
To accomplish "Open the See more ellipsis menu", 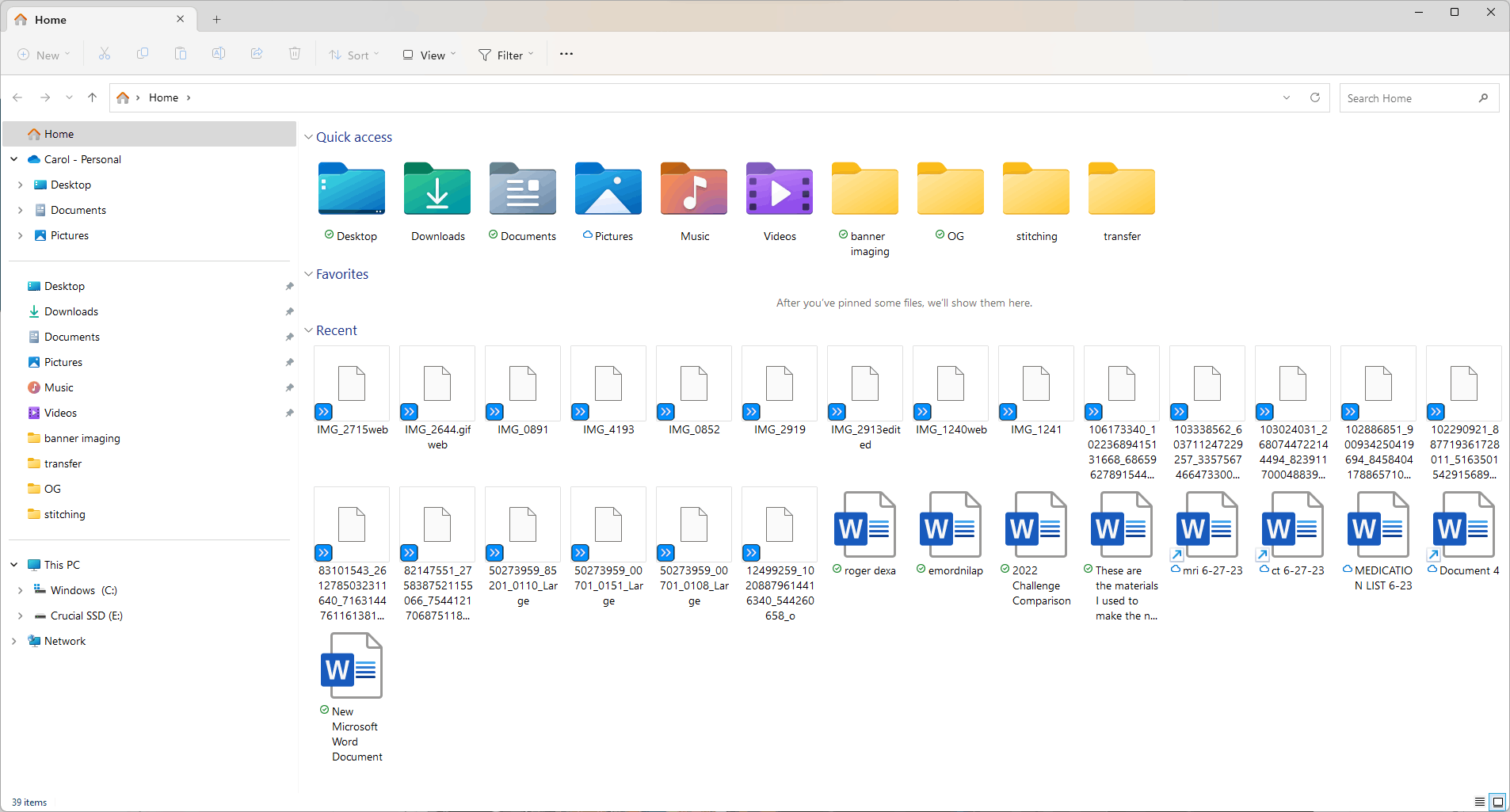I will click(566, 54).
